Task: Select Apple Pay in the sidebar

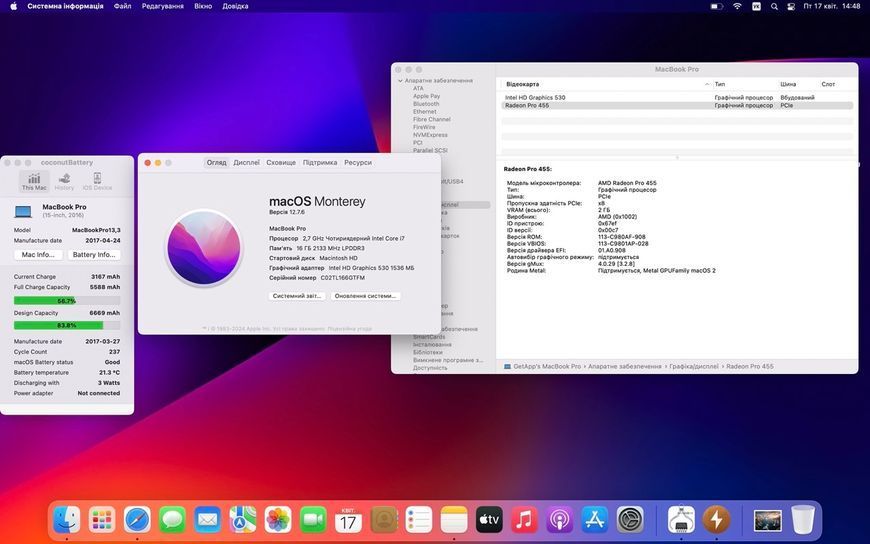Action: click(x=427, y=96)
